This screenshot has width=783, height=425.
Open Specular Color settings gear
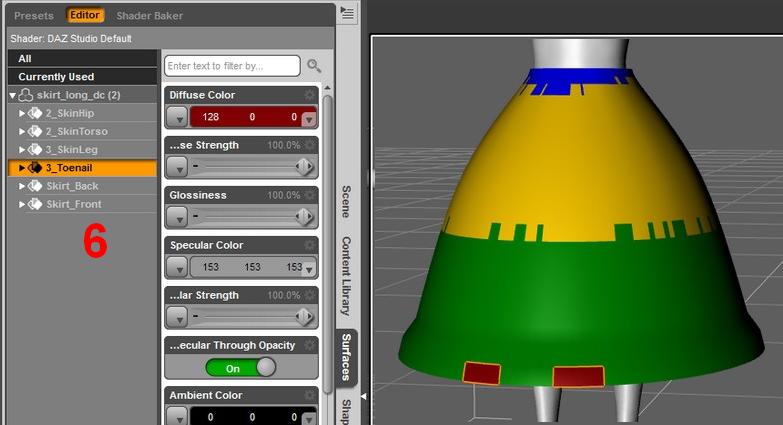point(310,245)
